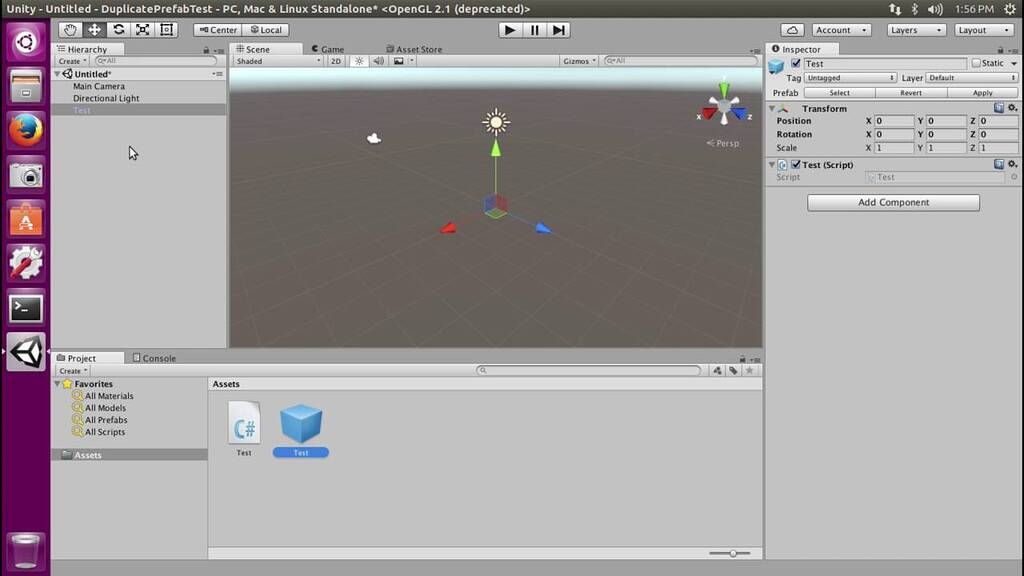
Task: Open the Tag Untagged dropdown
Action: coord(850,78)
